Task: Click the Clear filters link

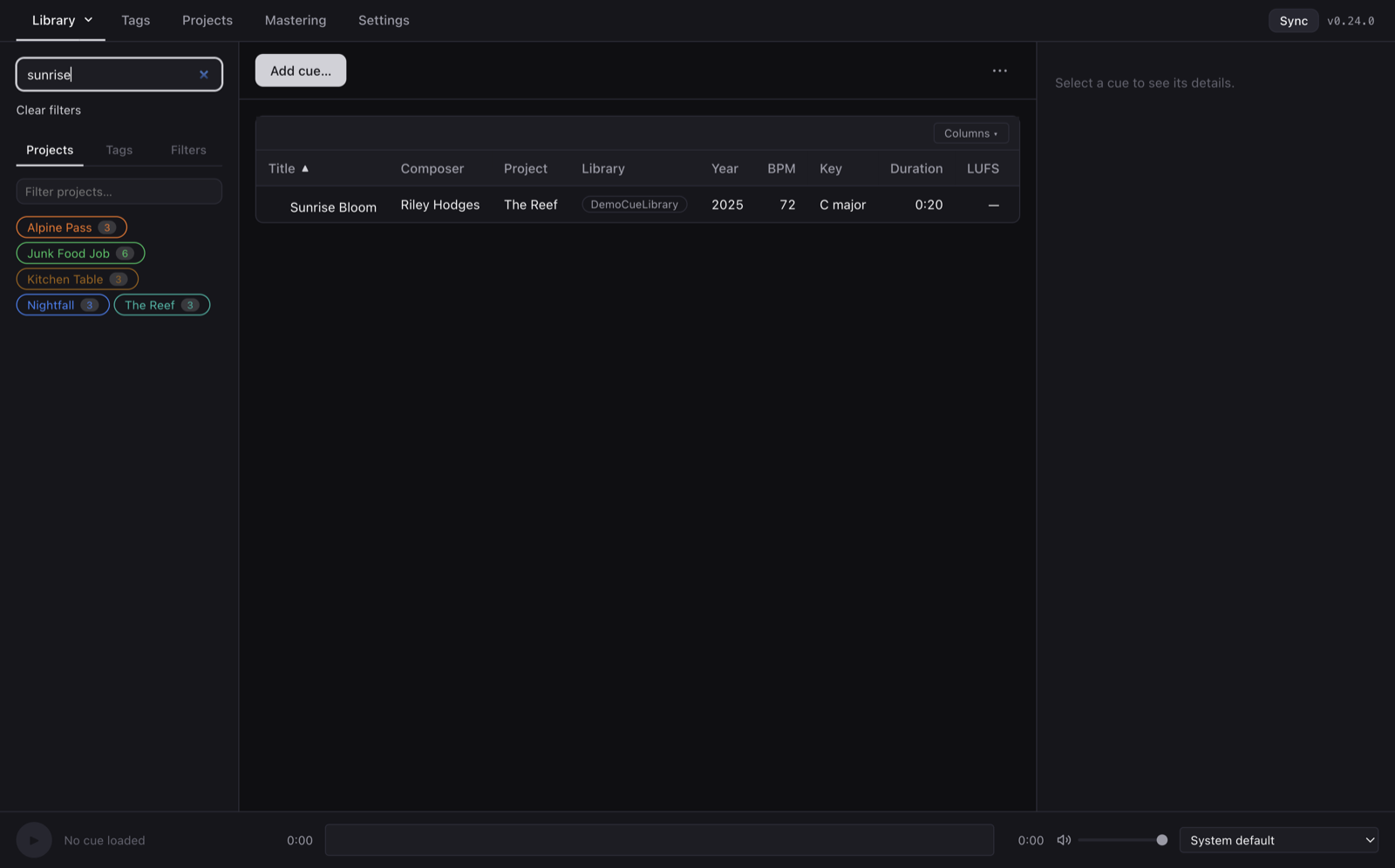Action: point(49,110)
